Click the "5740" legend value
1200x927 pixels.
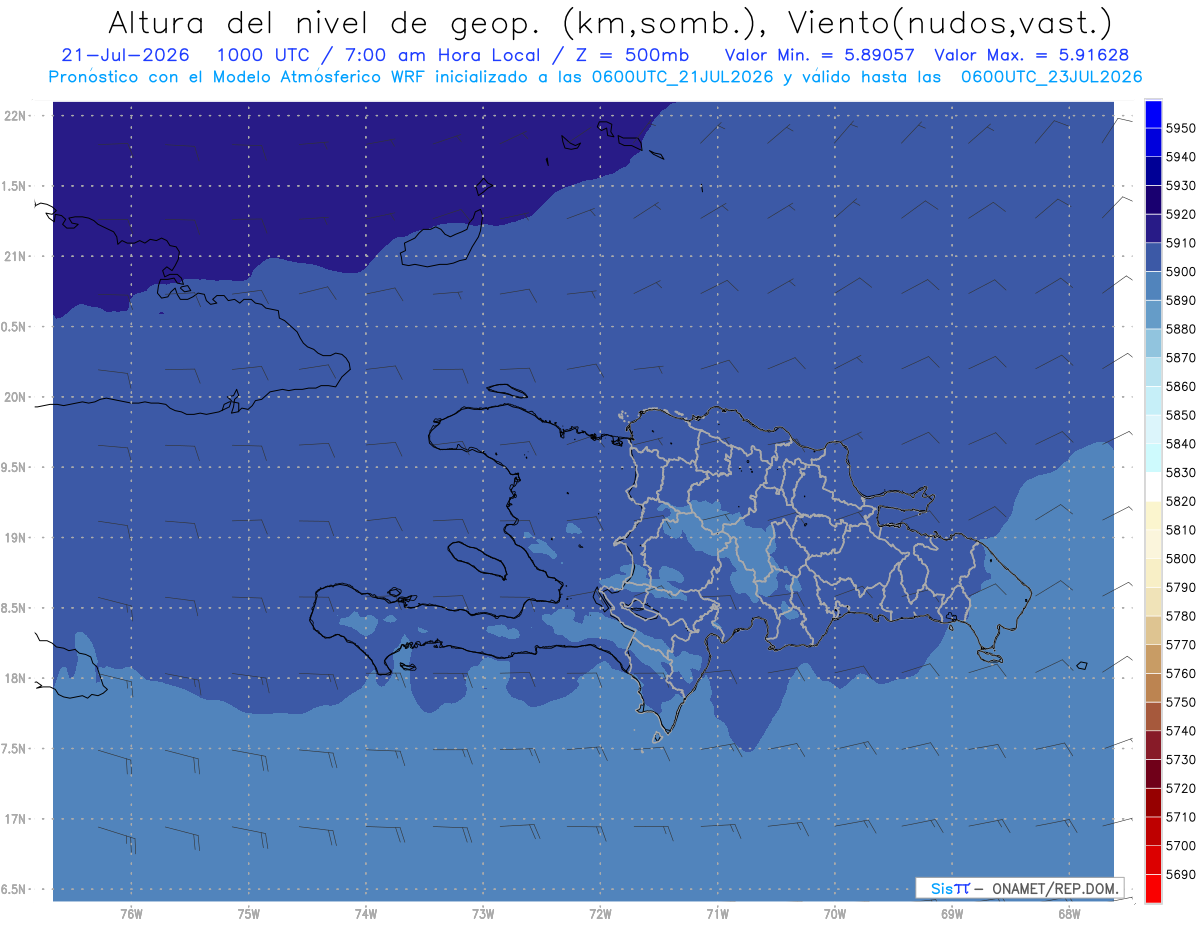[x=1180, y=730]
